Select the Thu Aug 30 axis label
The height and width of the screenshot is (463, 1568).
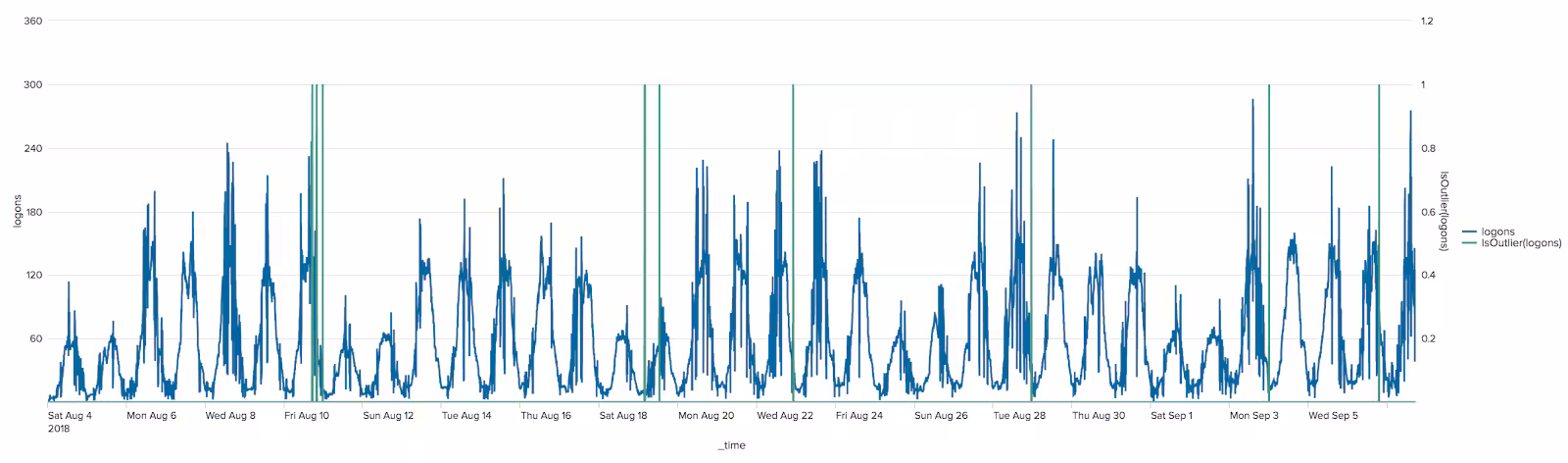pyautogui.click(x=1099, y=416)
